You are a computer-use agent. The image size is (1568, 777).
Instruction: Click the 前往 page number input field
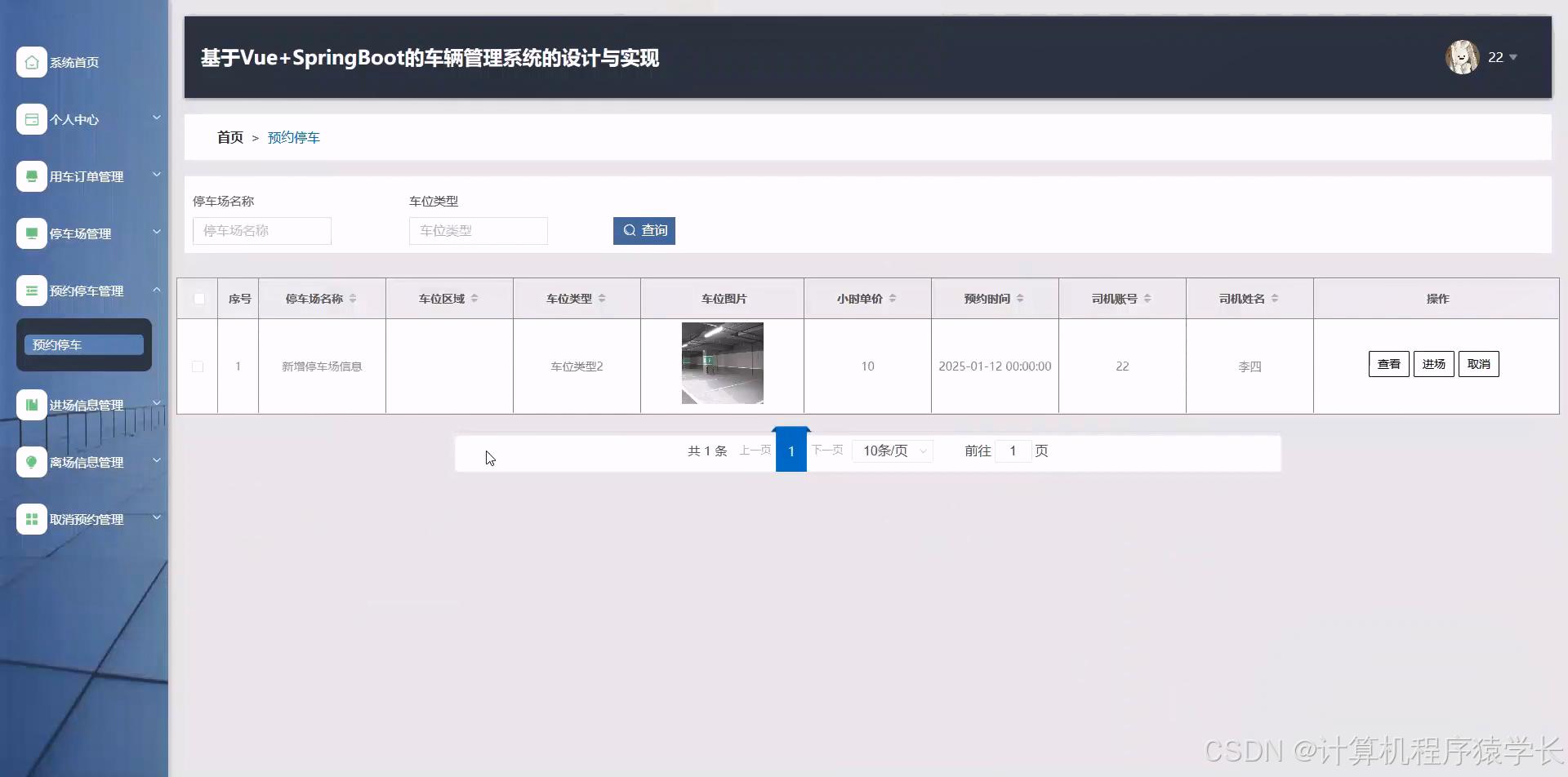point(1013,450)
